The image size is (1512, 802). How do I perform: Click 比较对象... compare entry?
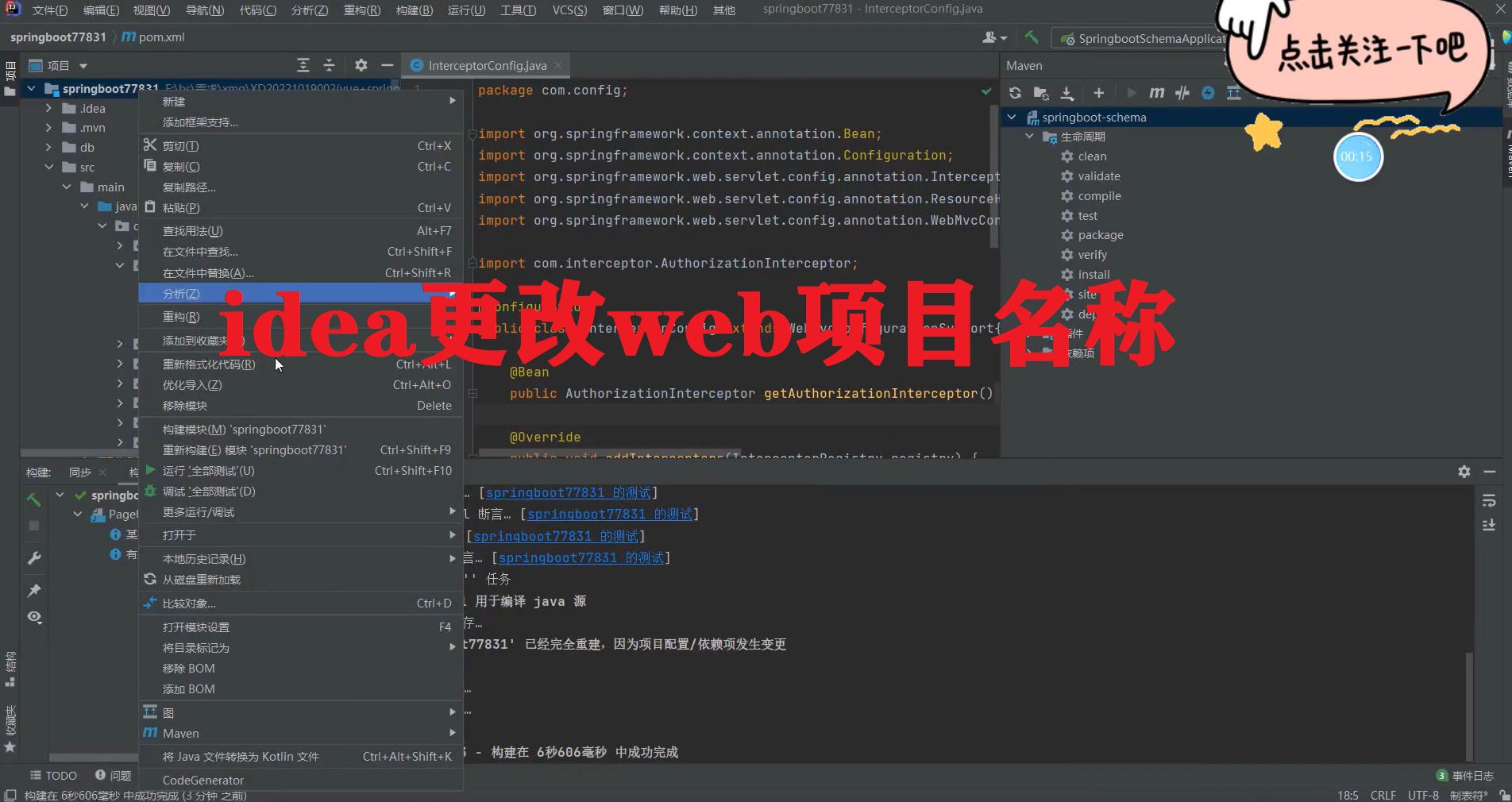pyautogui.click(x=301, y=603)
